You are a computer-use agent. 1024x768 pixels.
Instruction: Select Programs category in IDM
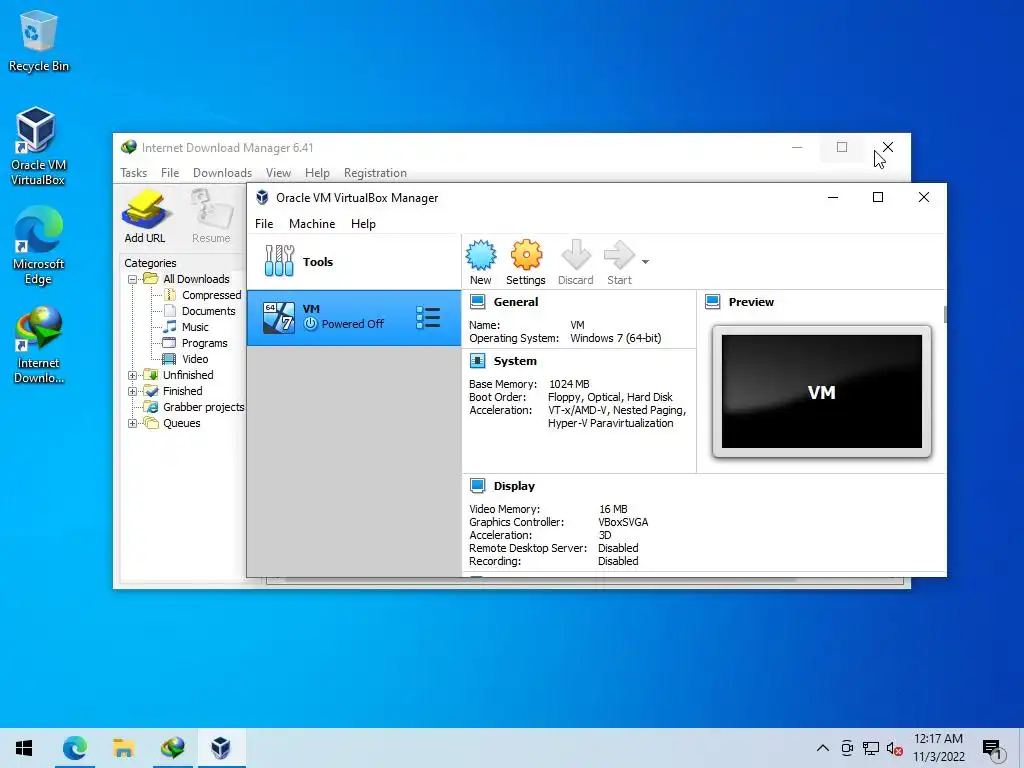204,343
